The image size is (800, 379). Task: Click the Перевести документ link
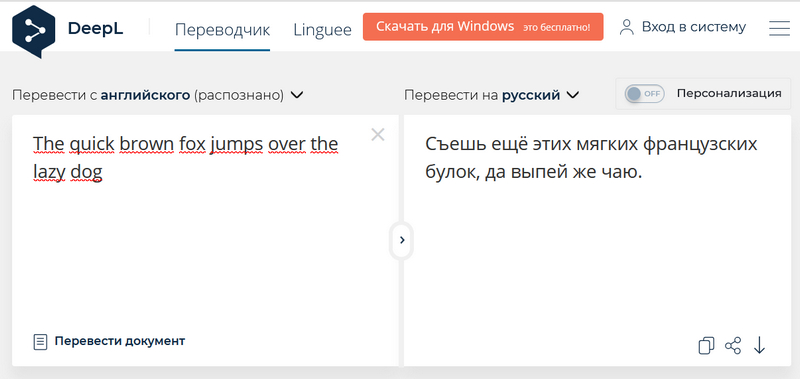pyautogui.click(x=119, y=341)
